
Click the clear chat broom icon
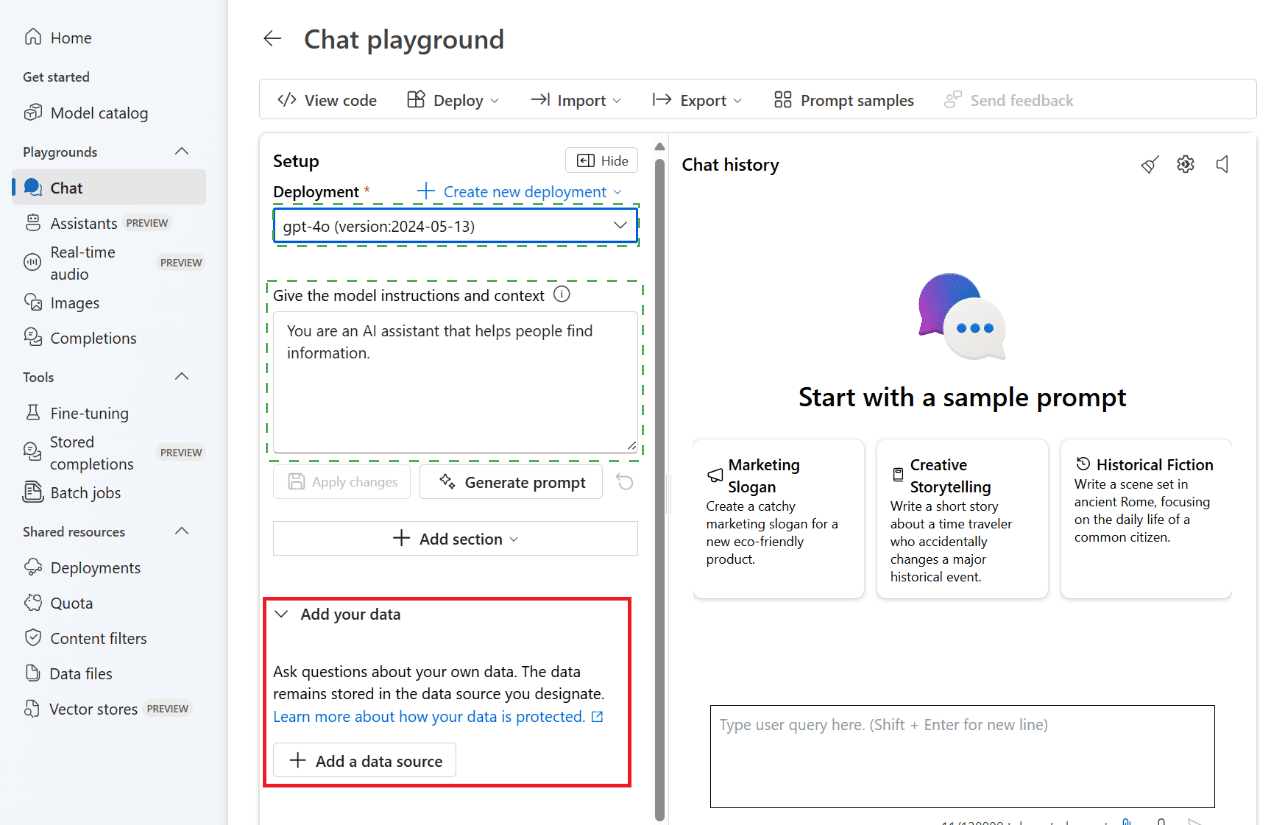click(1150, 165)
